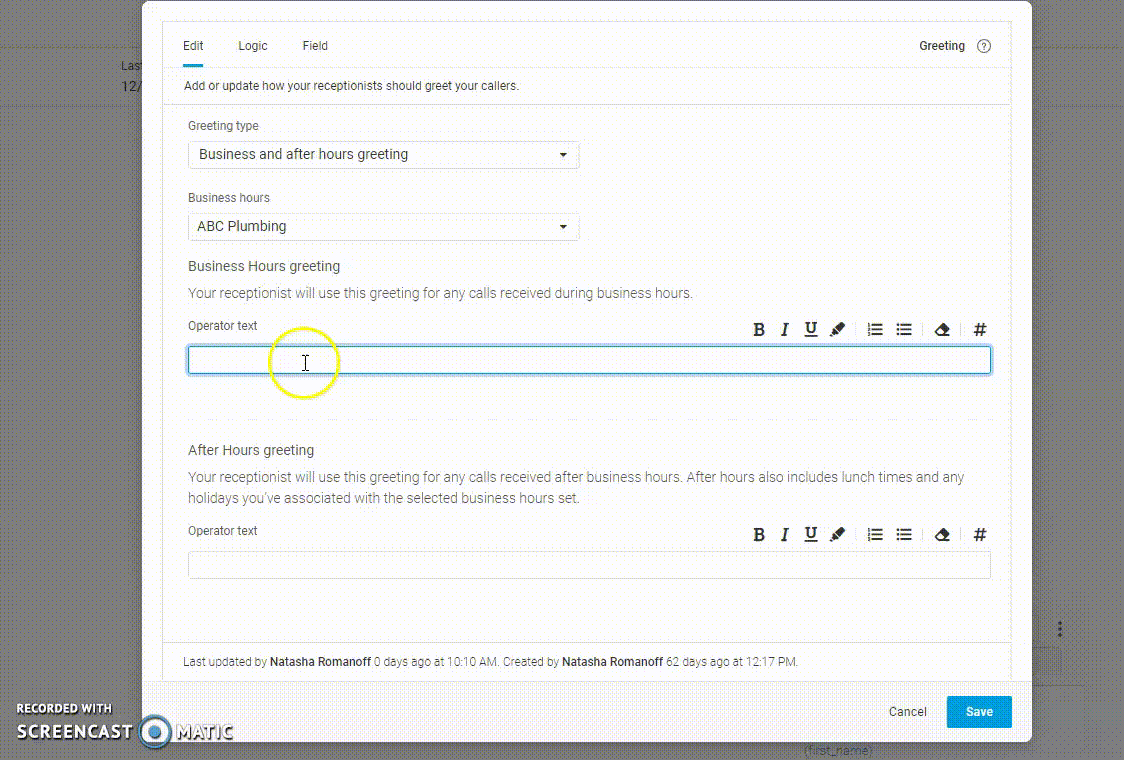Click hash icon in Business Hours toolbar
The height and width of the screenshot is (760, 1124).
(980, 330)
